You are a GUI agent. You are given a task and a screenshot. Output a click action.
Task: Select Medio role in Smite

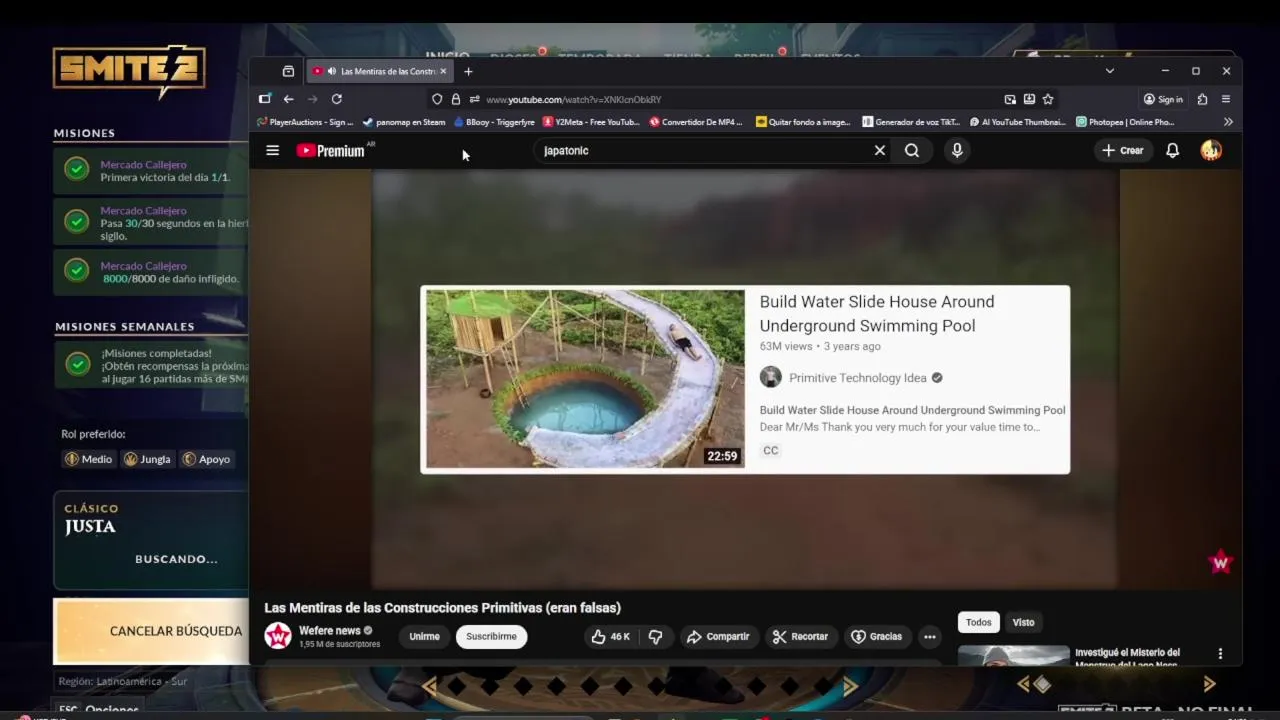point(88,459)
